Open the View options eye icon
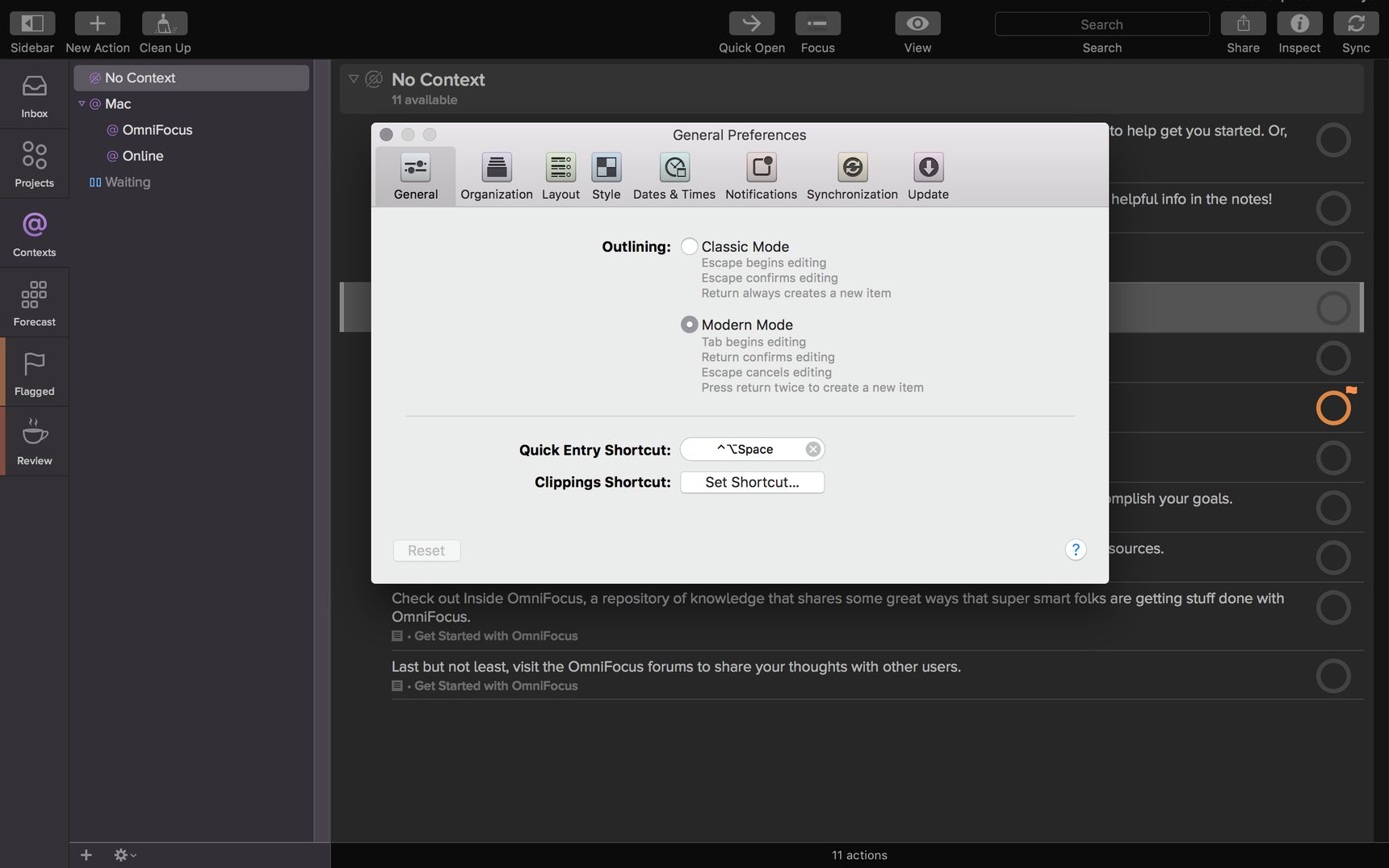Viewport: 1389px width, 868px height. pos(917,23)
